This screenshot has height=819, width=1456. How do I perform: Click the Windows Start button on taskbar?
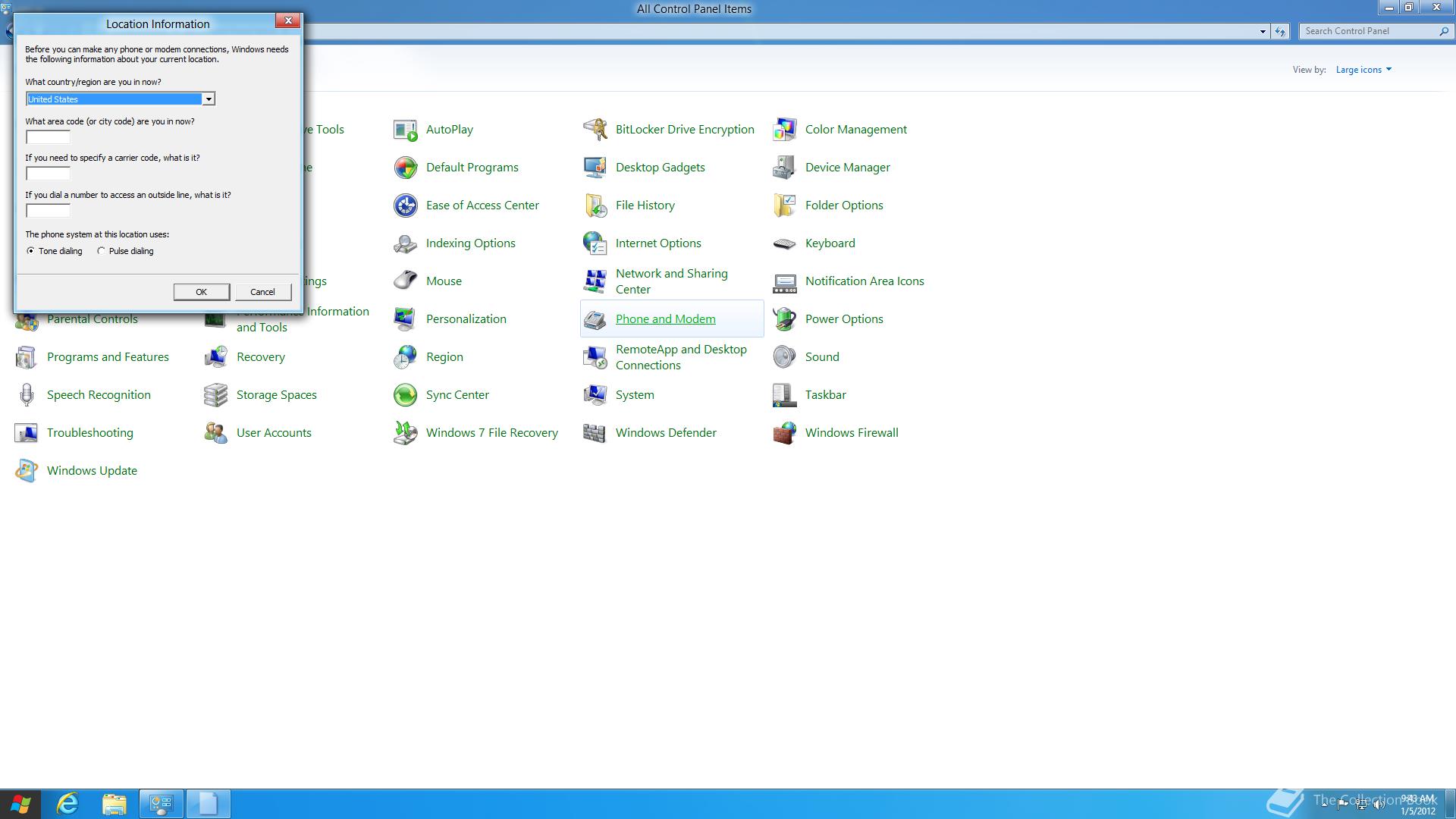[20, 804]
